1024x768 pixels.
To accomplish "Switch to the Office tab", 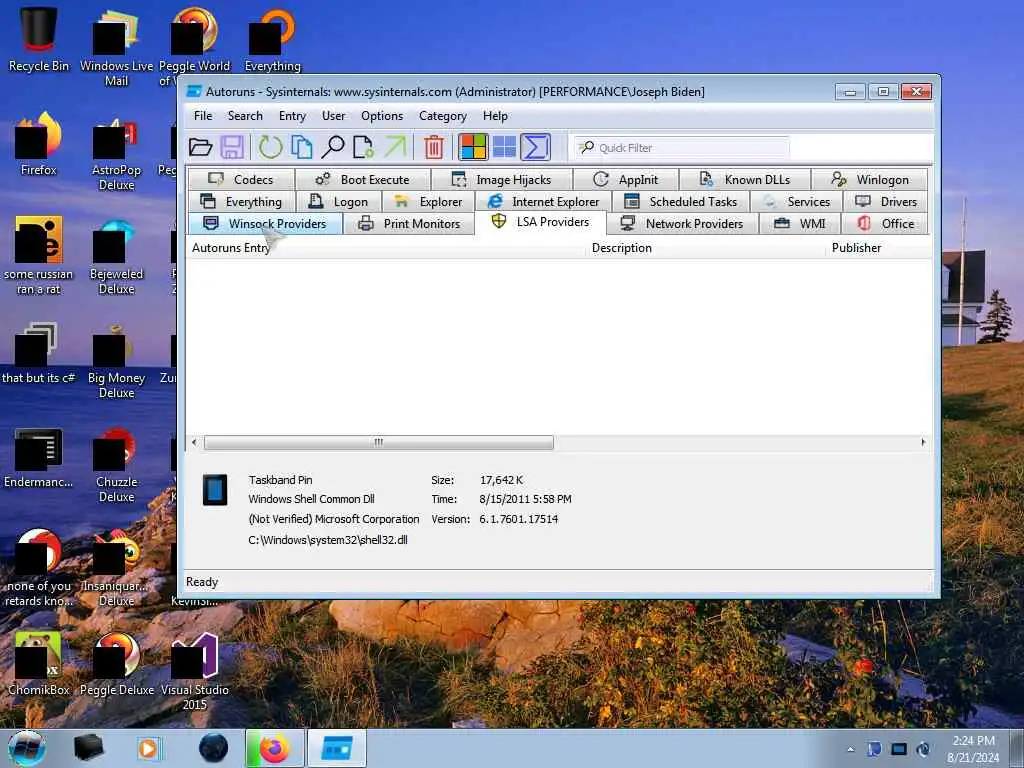I will 886,223.
